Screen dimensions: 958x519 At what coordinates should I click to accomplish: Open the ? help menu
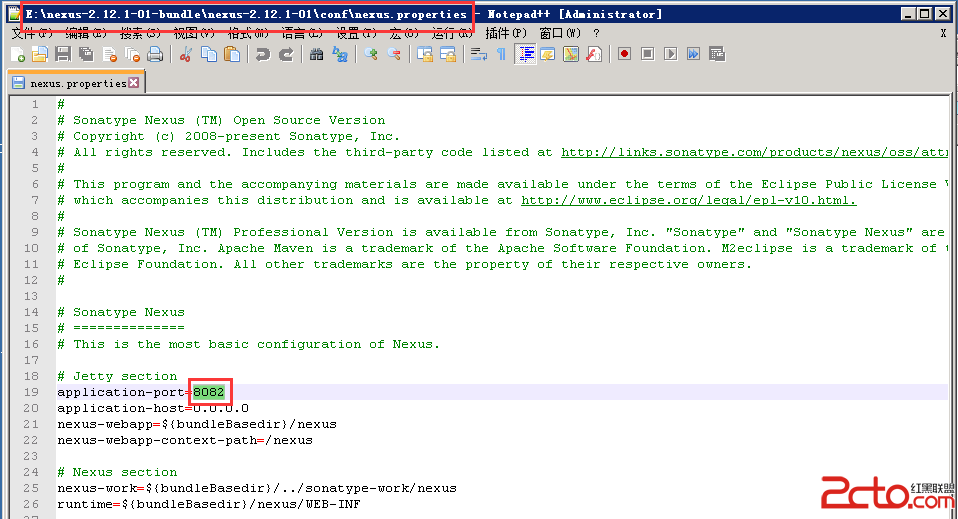pos(596,33)
